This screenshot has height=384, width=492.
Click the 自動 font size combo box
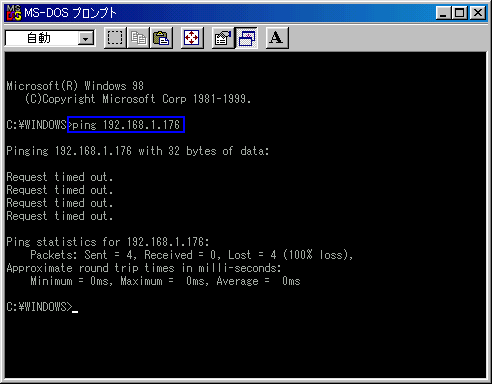pos(50,38)
